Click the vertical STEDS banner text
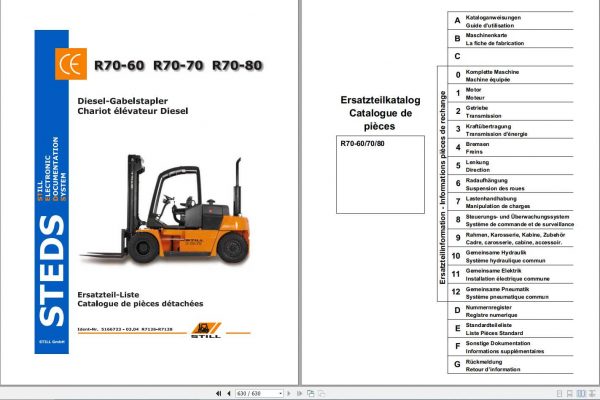Viewport: 600px width, 400px height. click(x=52, y=270)
